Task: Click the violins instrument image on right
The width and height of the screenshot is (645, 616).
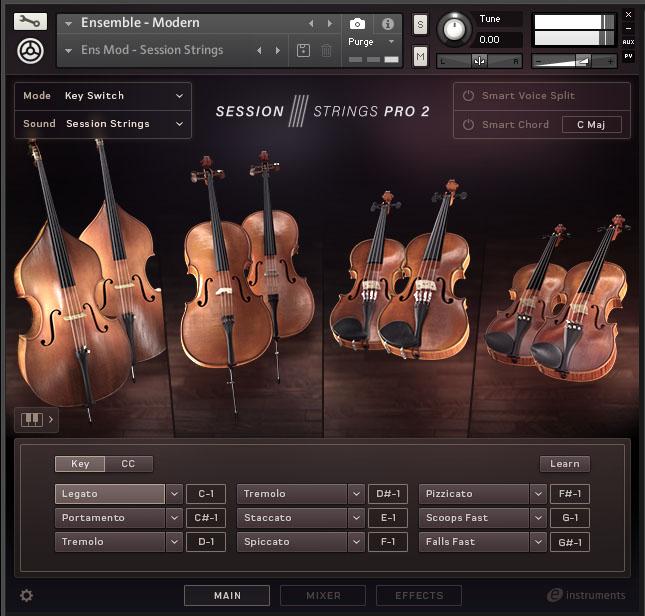Action: 559,300
